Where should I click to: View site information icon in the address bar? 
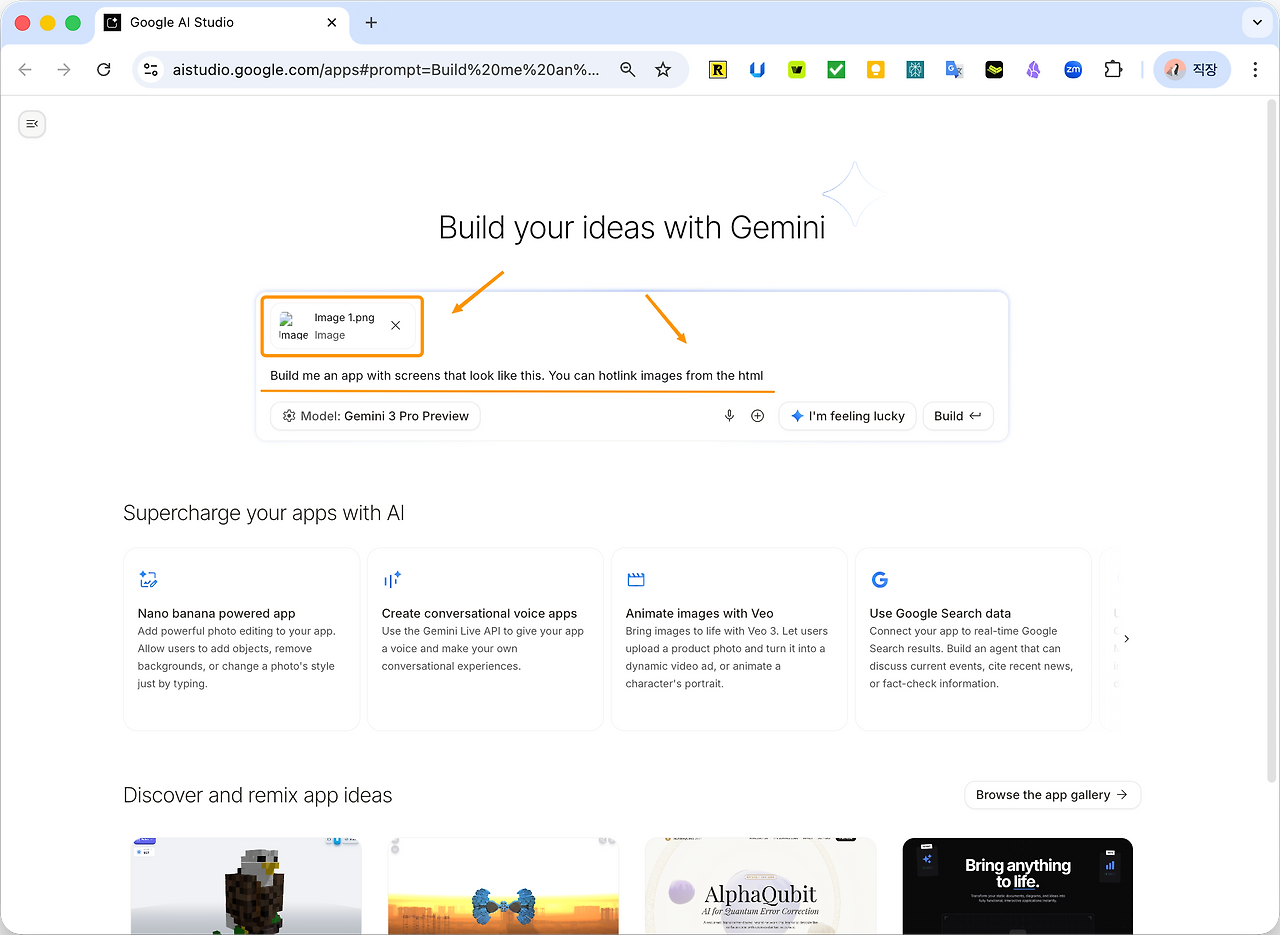151,69
